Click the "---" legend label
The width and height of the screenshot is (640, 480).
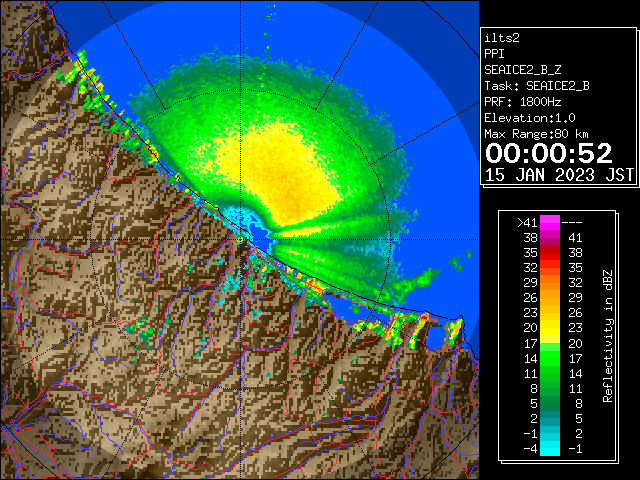click(x=572, y=223)
